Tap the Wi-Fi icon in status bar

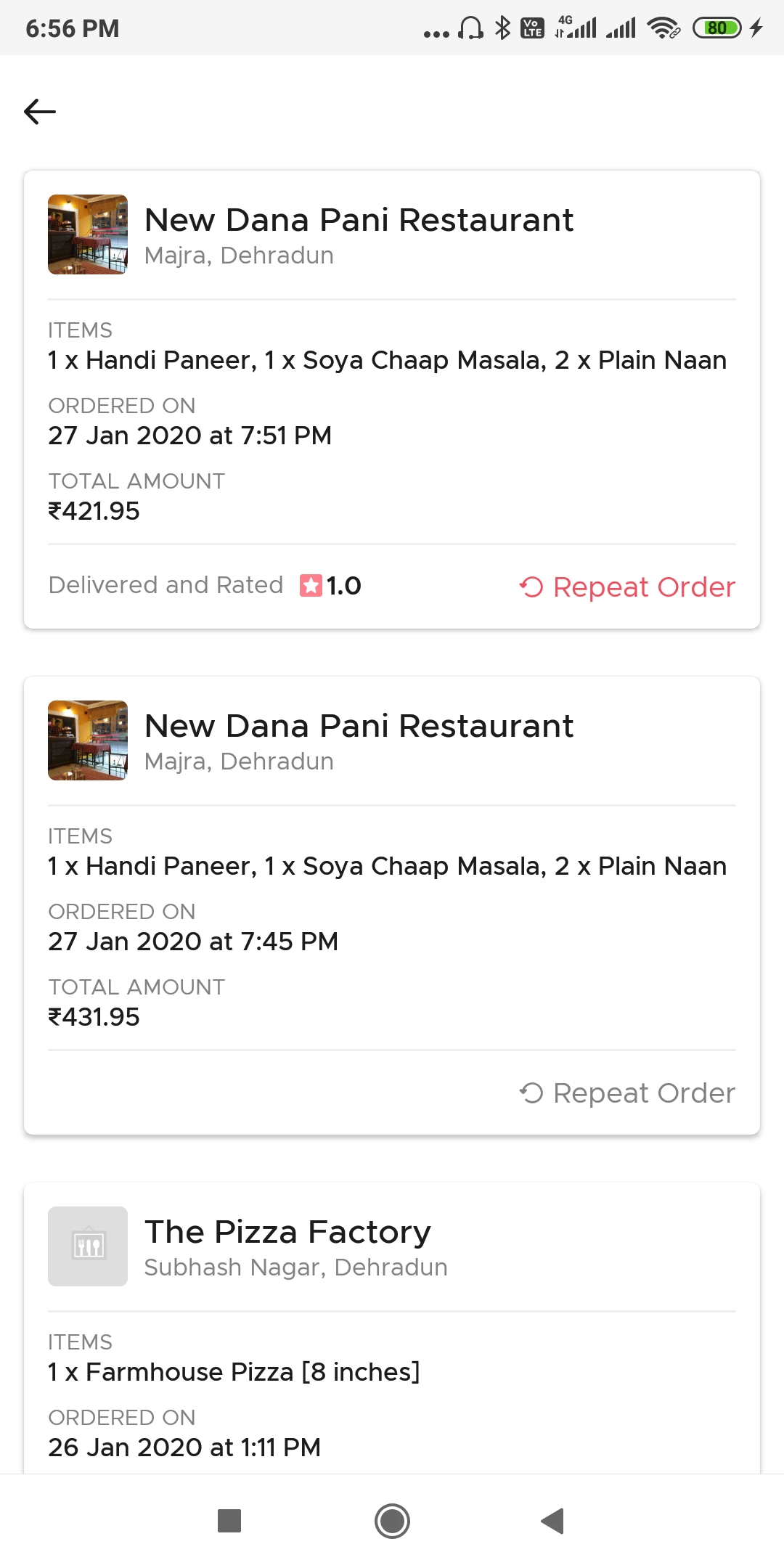pos(663,28)
